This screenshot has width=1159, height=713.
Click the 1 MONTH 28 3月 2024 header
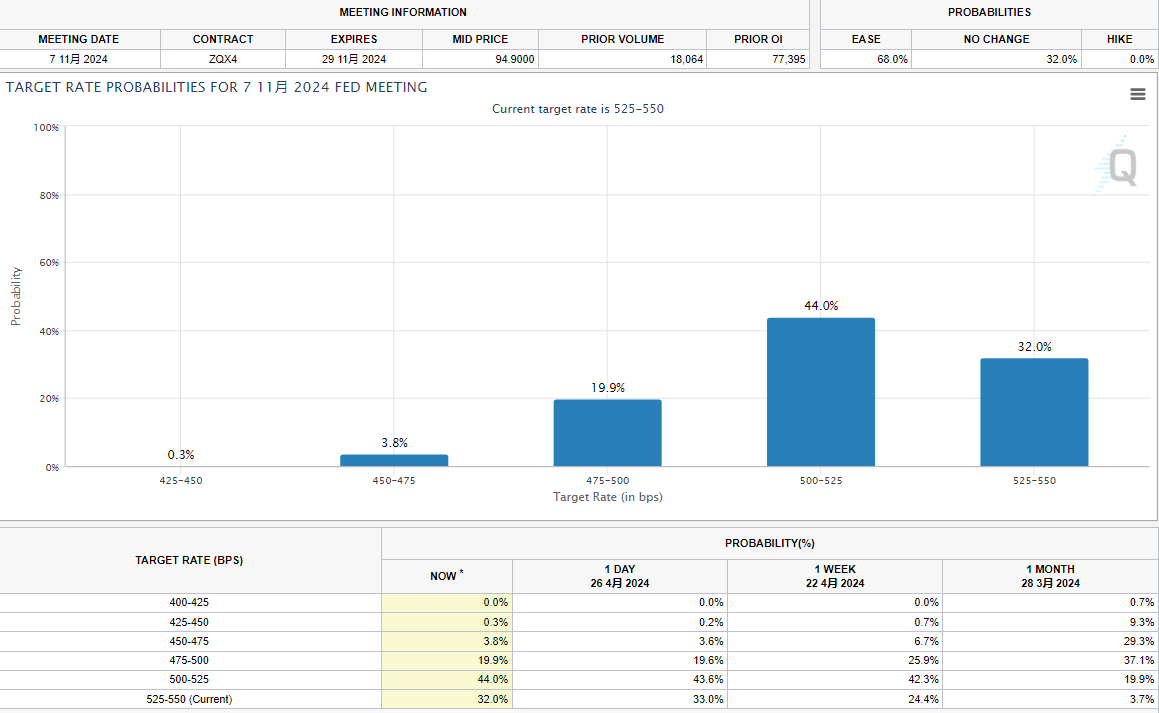click(1049, 576)
